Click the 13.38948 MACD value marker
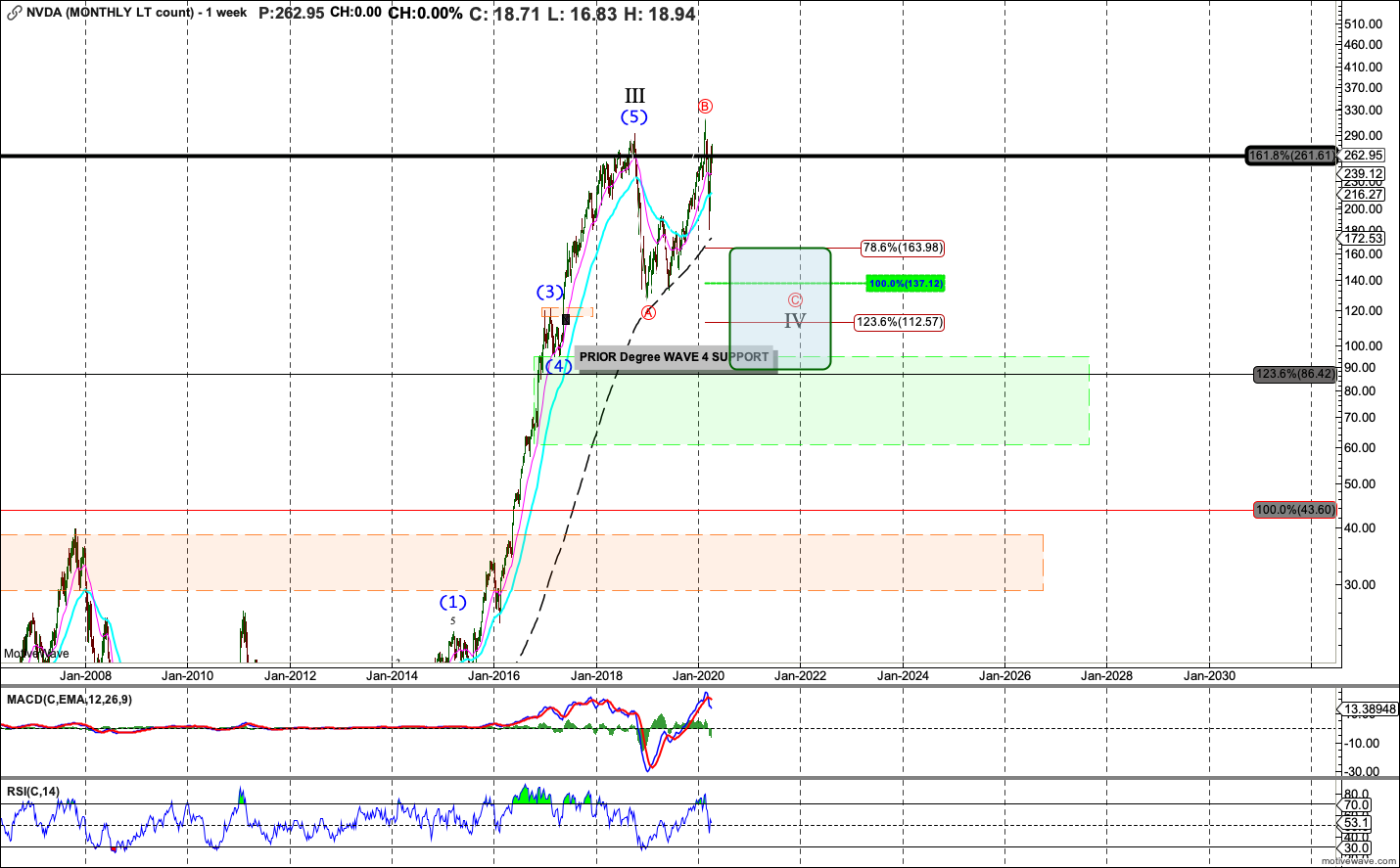 click(1369, 709)
